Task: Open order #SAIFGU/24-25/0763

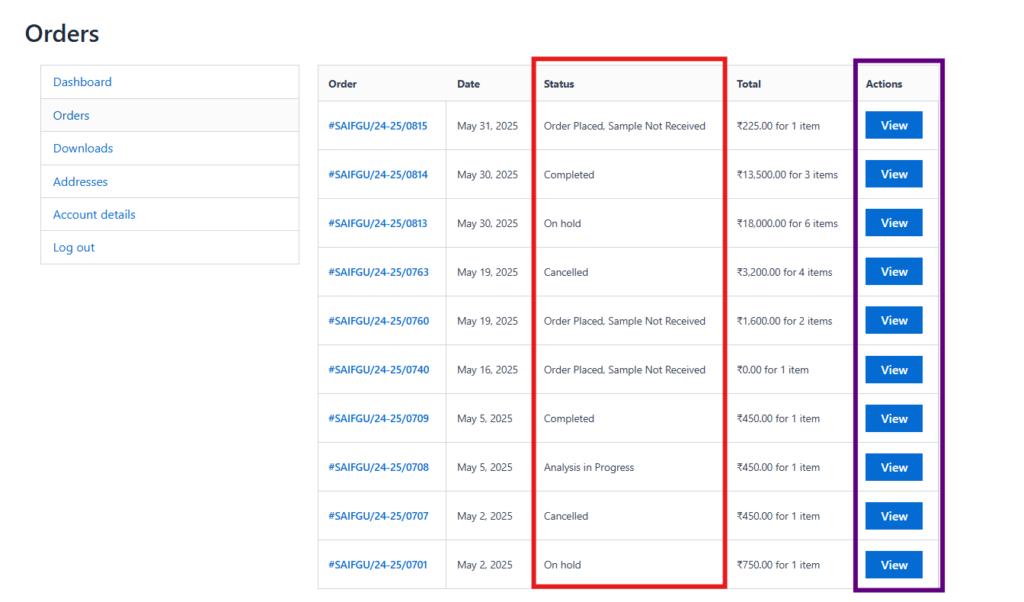Action: point(379,272)
